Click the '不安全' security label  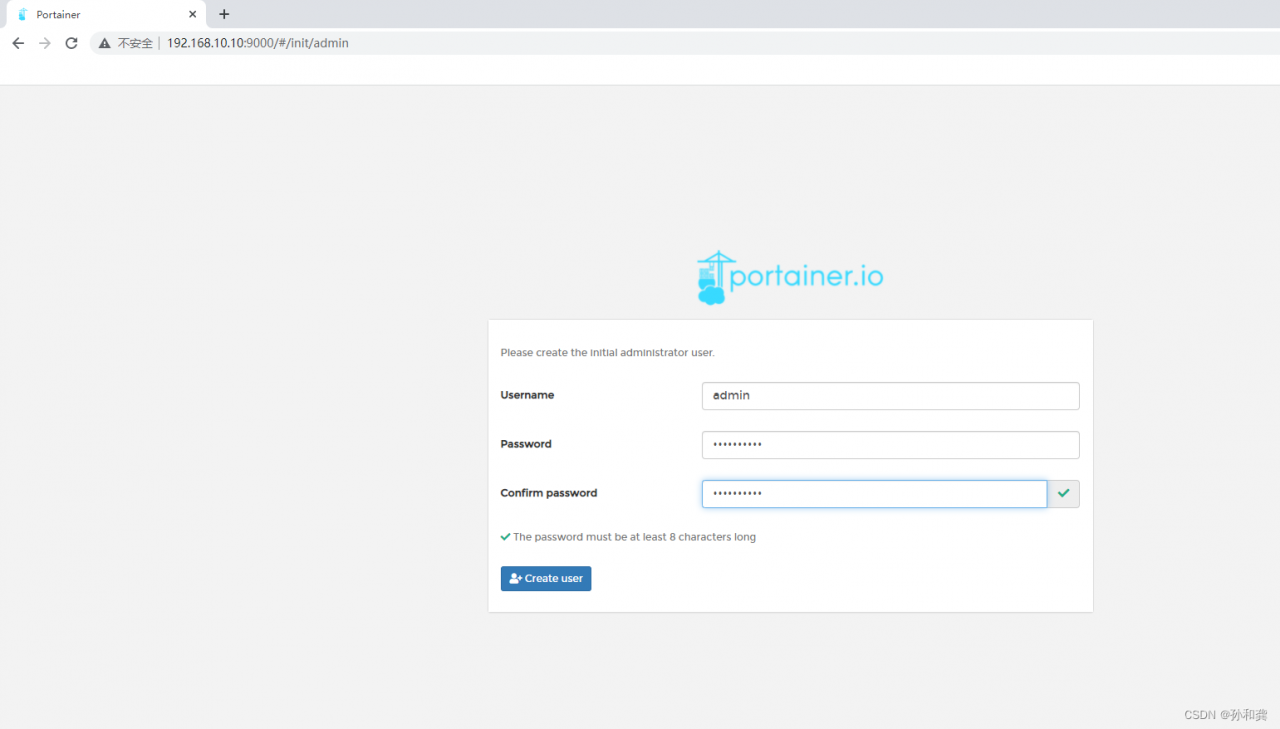click(135, 43)
